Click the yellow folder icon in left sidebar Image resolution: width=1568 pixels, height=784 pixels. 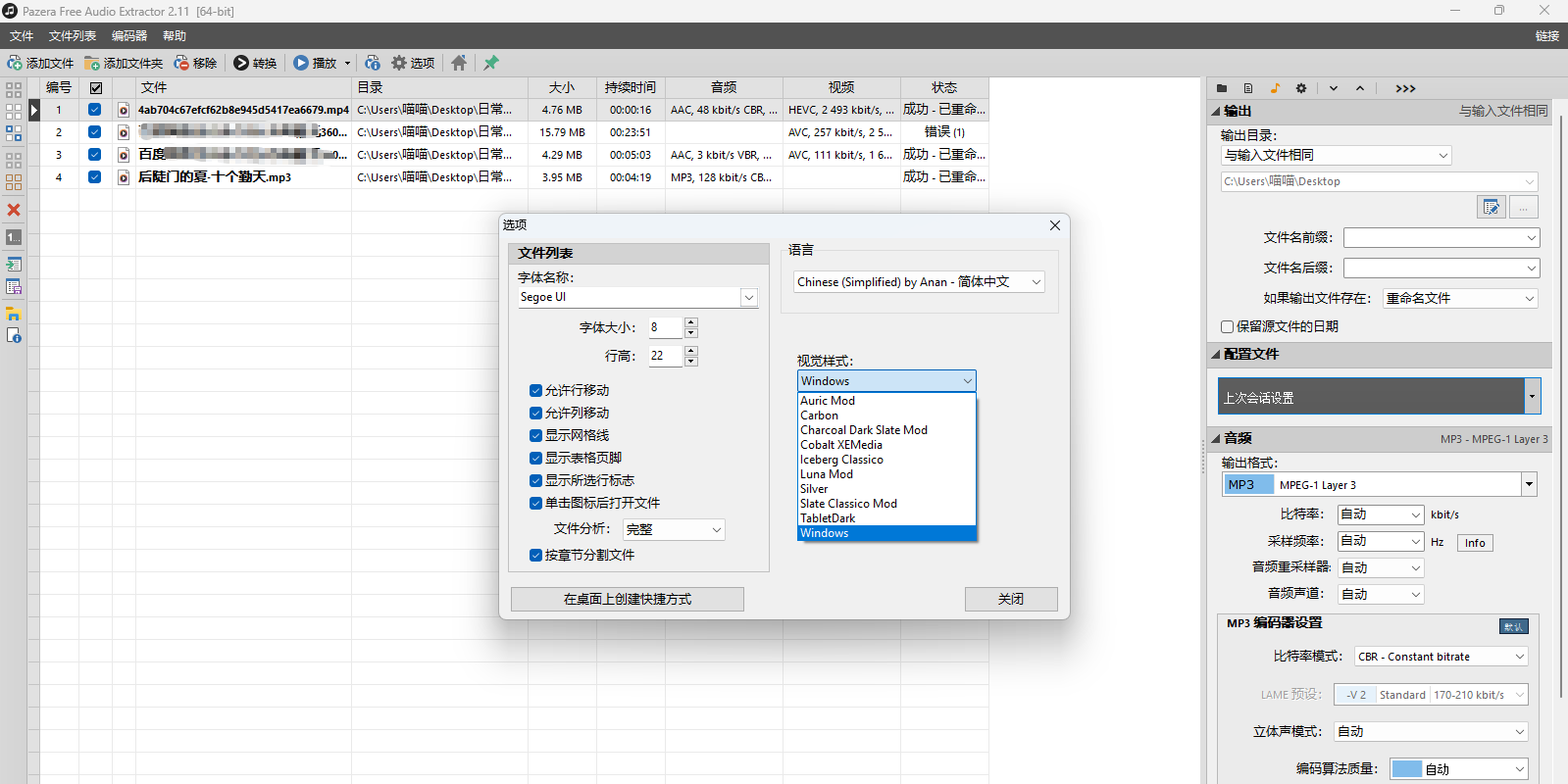[x=14, y=314]
